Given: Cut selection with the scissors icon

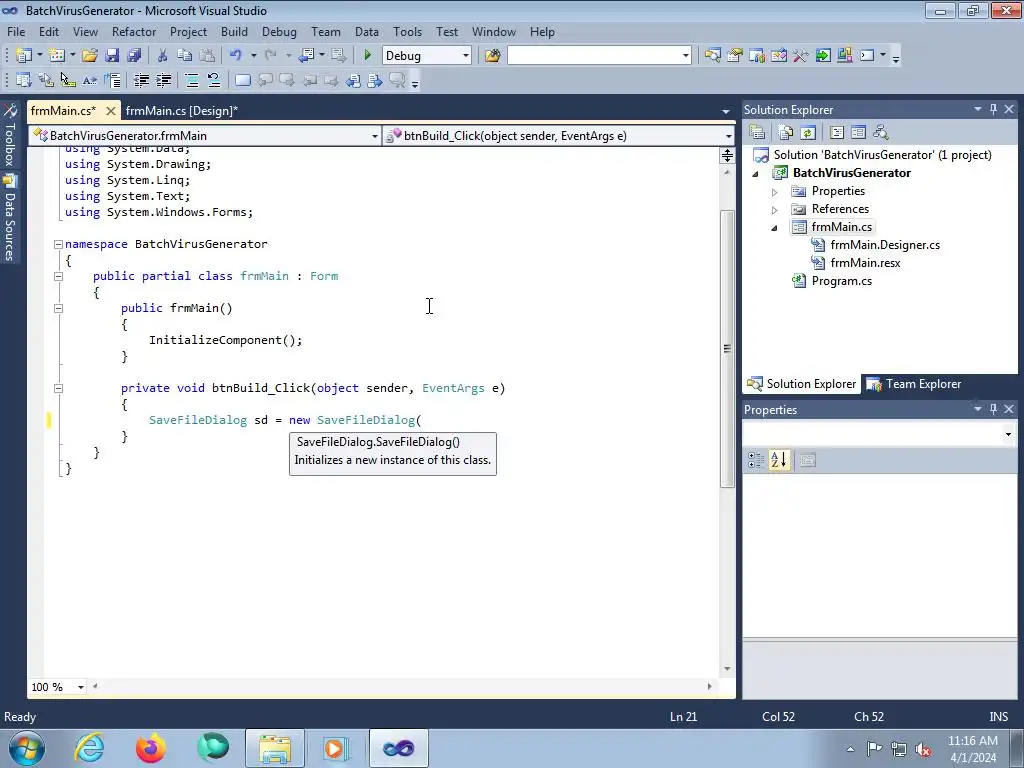Looking at the screenshot, I should click(163, 56).
